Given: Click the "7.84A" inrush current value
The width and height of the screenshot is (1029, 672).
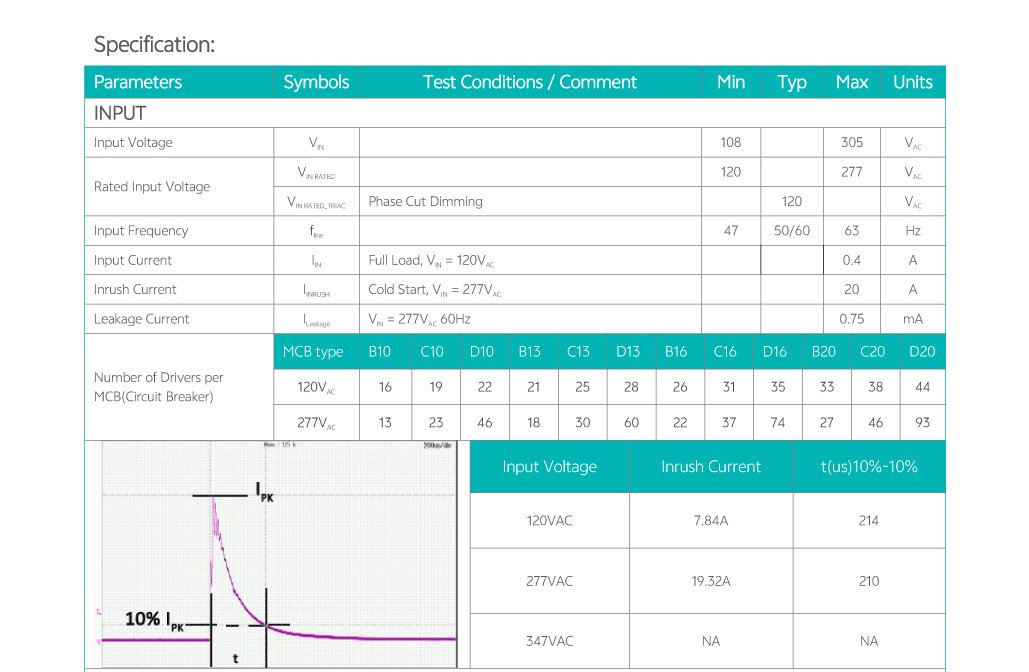Looking at the screenshot, I should point(710,521).
